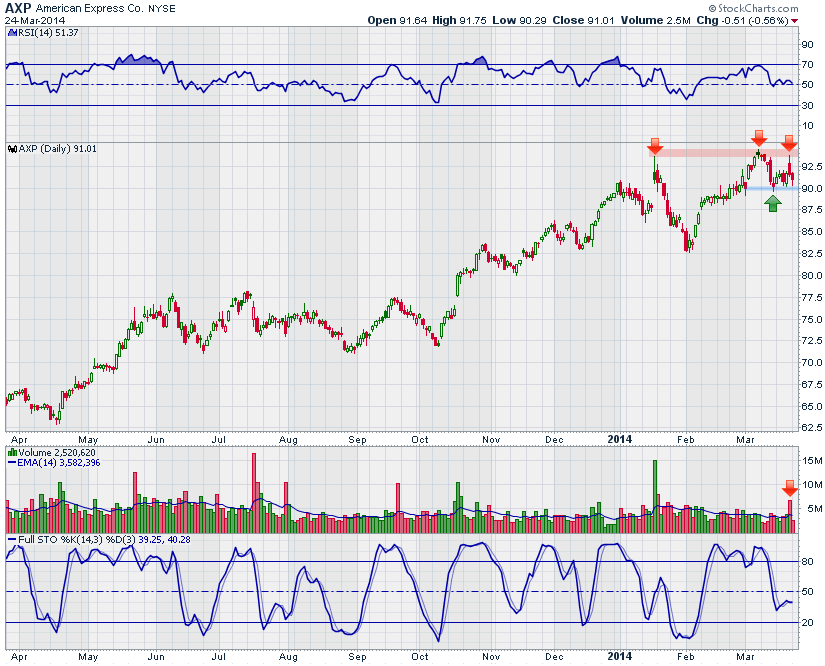This screenshot has height=666, width=825.
Task: Click the 70 level label on RSI axis
Action: tap(807, 65)
